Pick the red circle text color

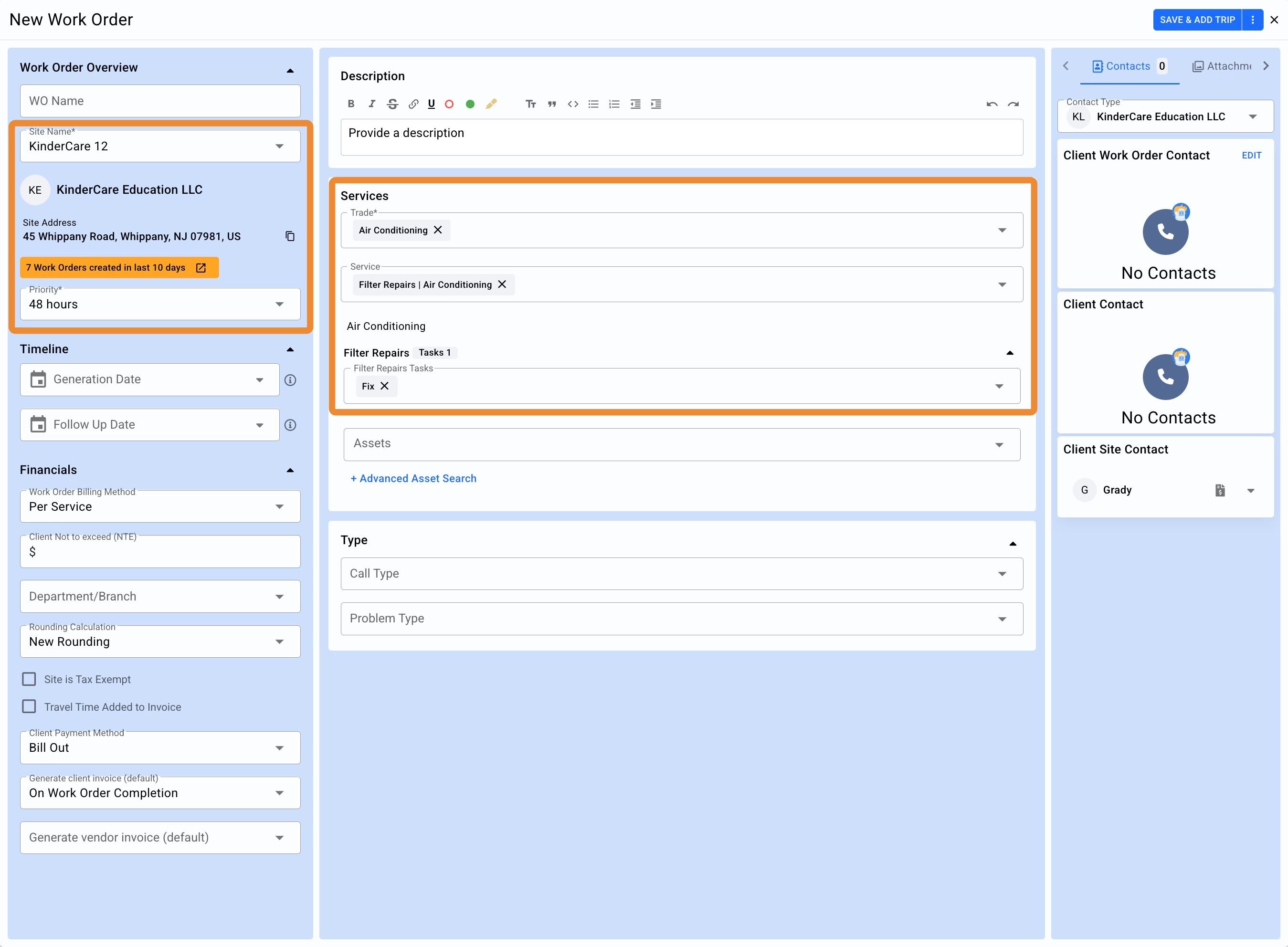(449, 104)
